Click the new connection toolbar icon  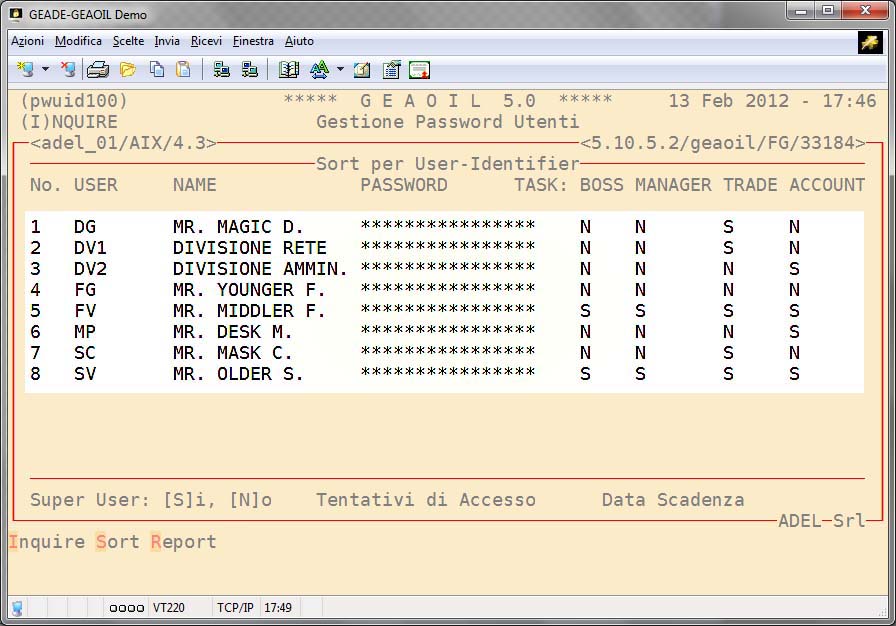point(25,70)
